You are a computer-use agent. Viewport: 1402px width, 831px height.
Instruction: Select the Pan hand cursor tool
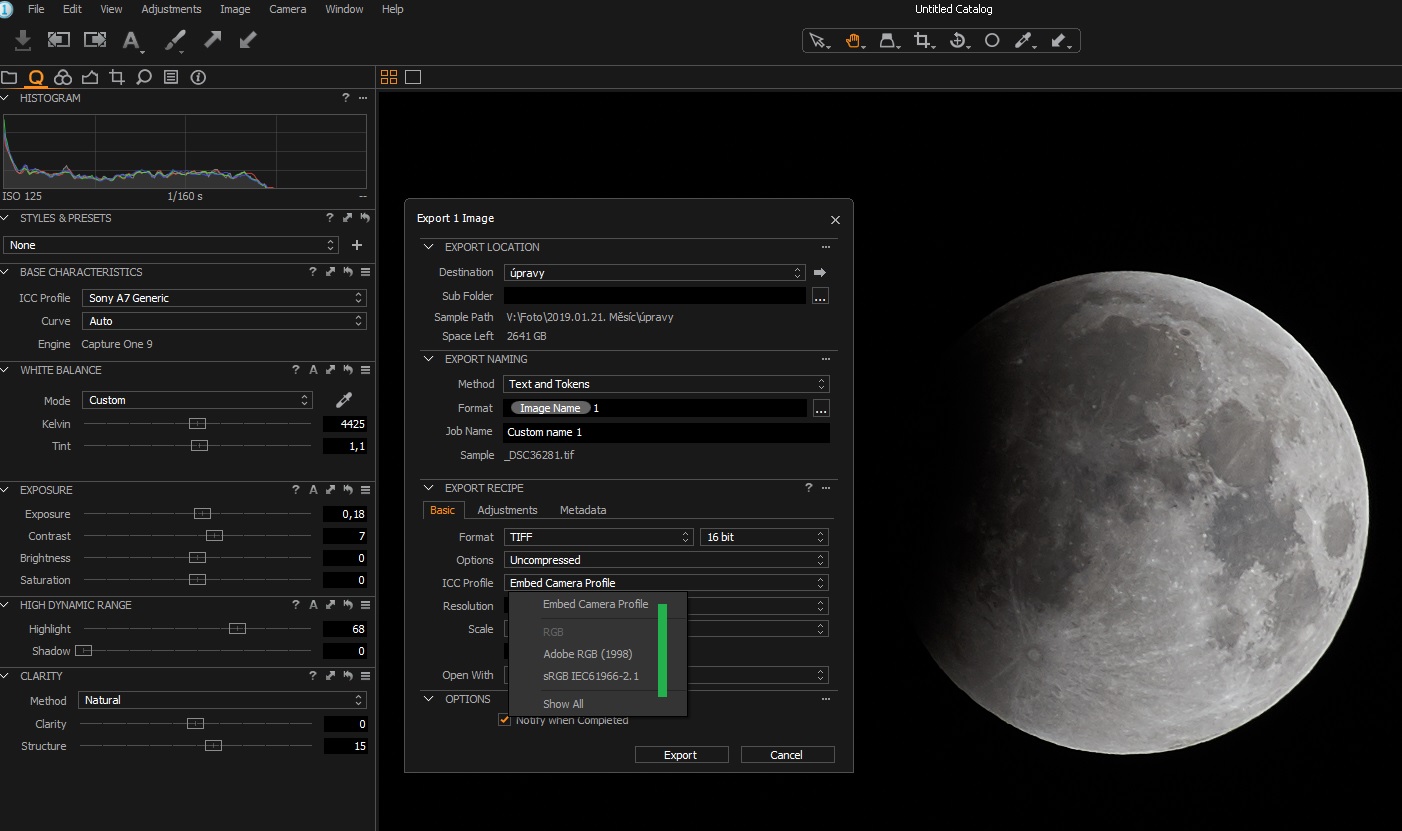pyautogui.click(x=853, y=41)
